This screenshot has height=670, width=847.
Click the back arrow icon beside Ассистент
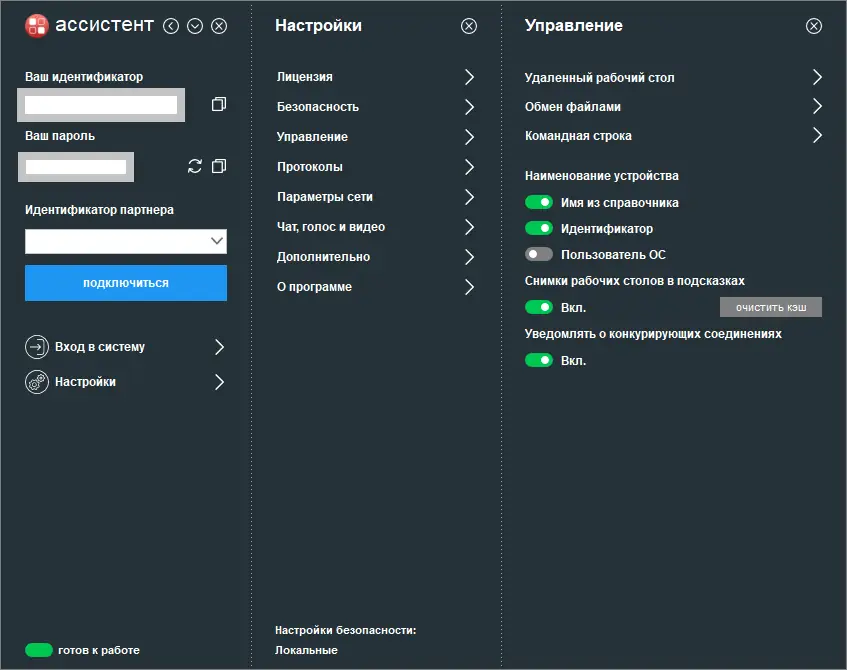tap(171, 26)
